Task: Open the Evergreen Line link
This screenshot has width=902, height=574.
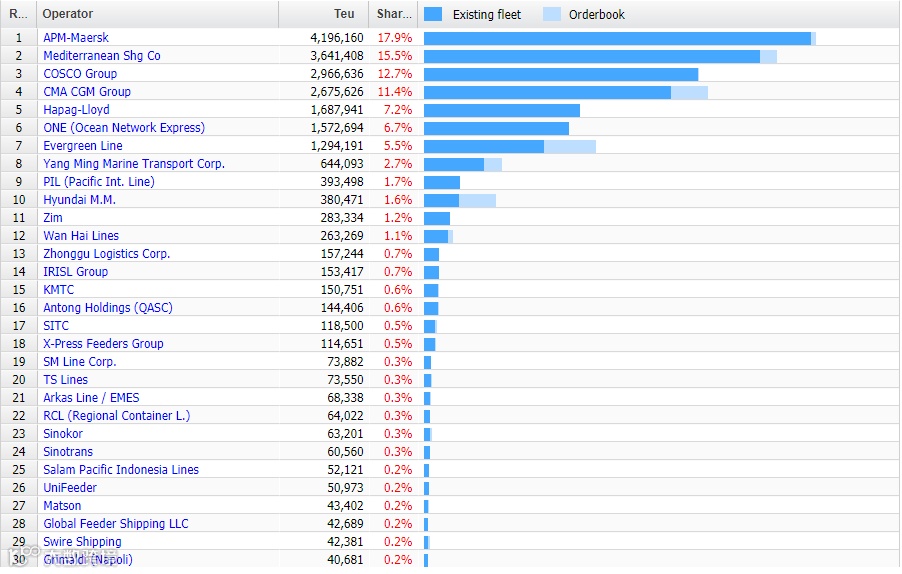Action: (x=83, y=146)
